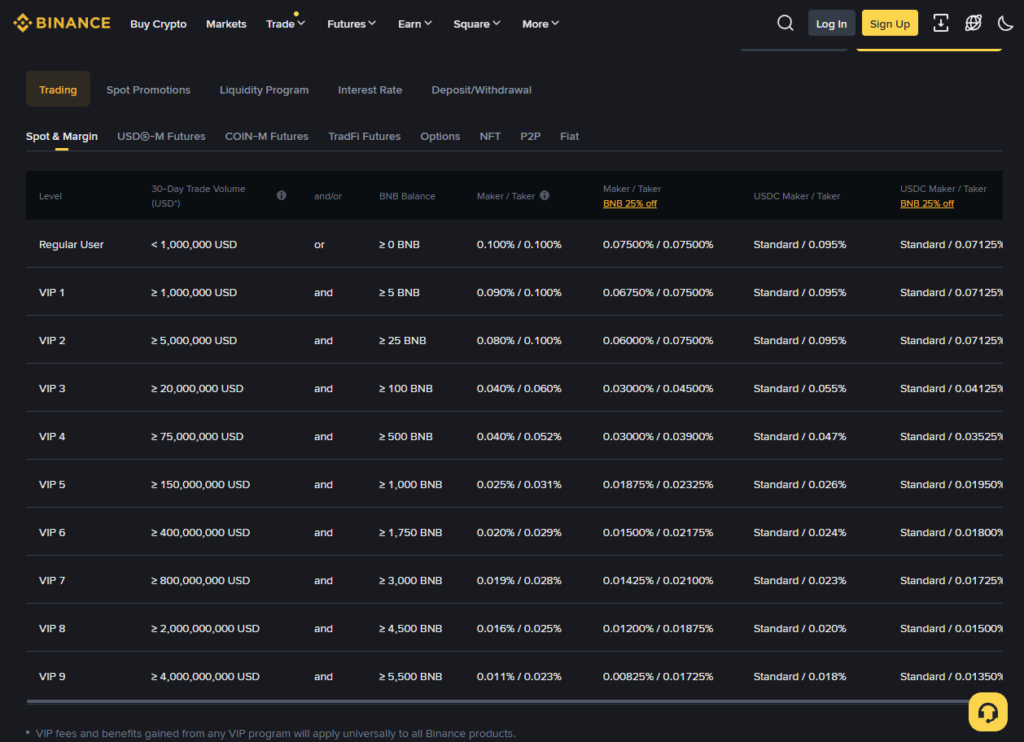Click the Regular User level cell
The image size is (1024, 742).
pos(71,244)
